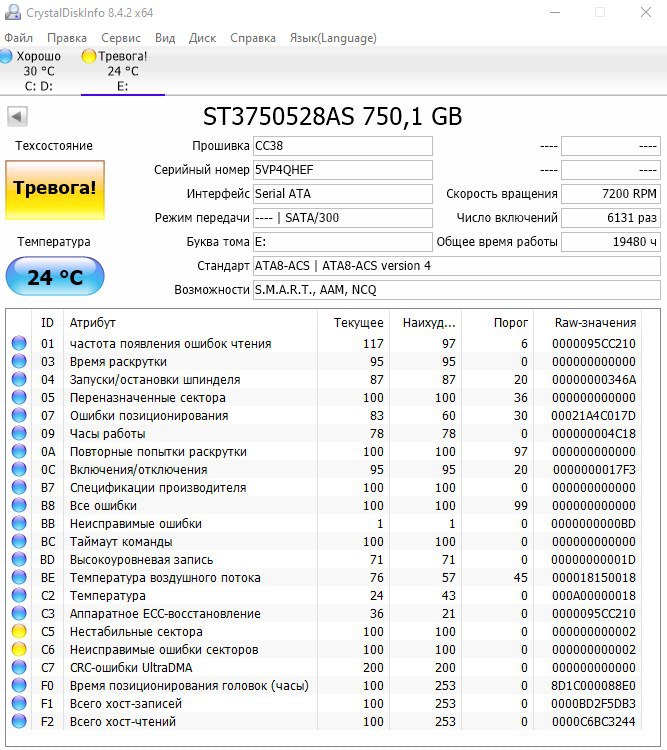The image size is (667, 750).
Task: Click blue status dot for attribute B7
Action: [19, 487]
